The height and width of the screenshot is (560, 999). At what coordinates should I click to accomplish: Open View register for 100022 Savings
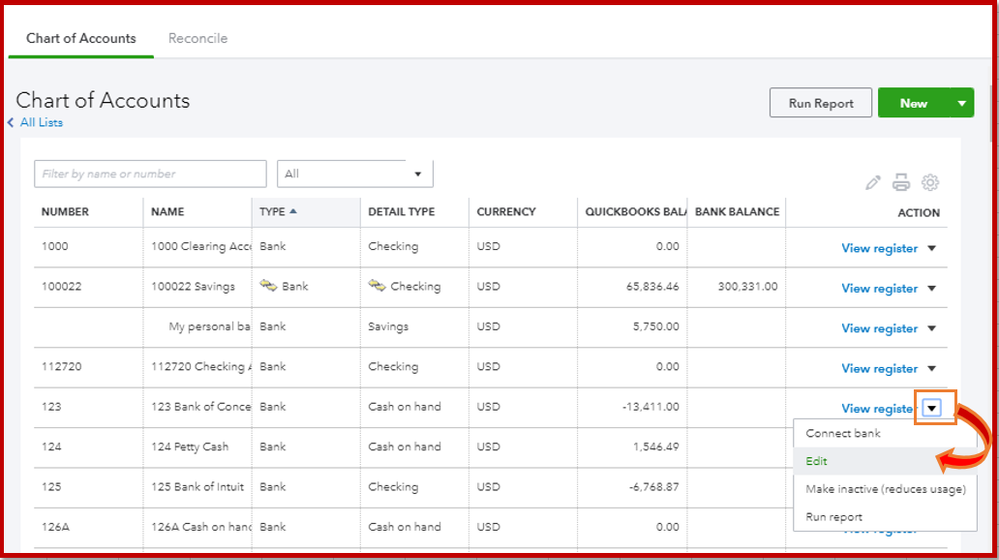click(879, 289)
